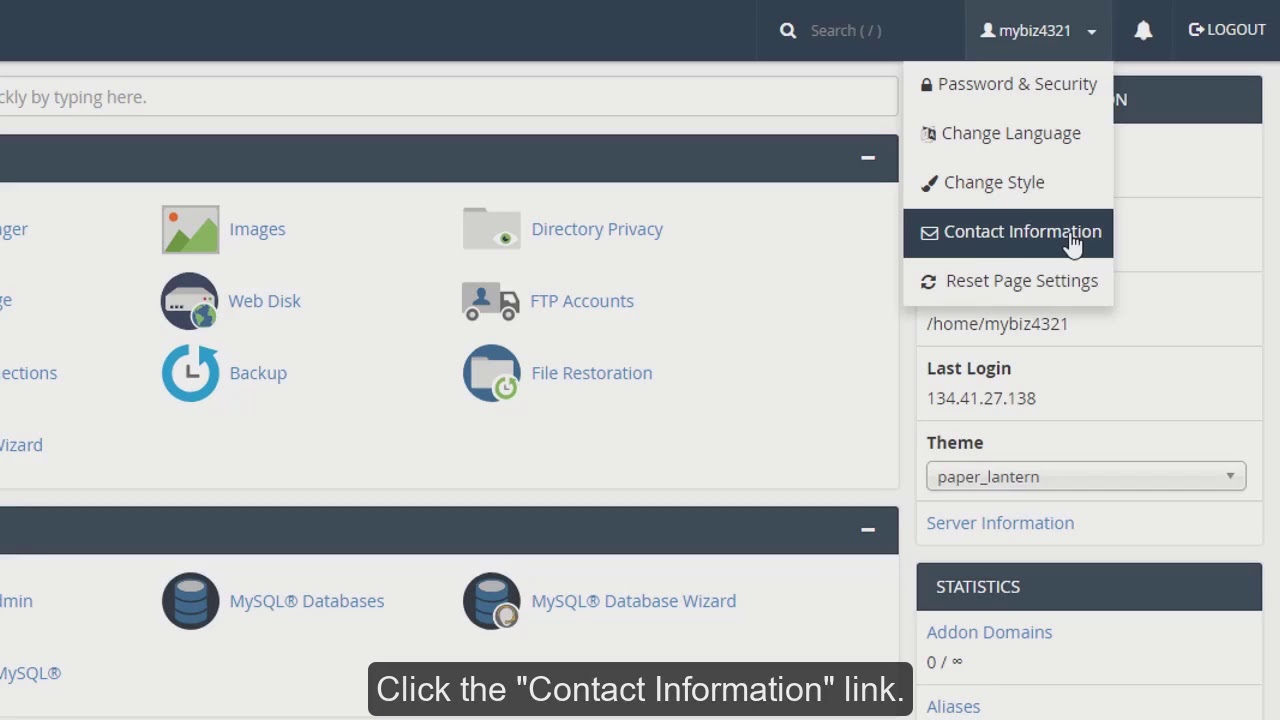Collapse the Databases section with minus button
1280x720 pixels.
point(868,529)
